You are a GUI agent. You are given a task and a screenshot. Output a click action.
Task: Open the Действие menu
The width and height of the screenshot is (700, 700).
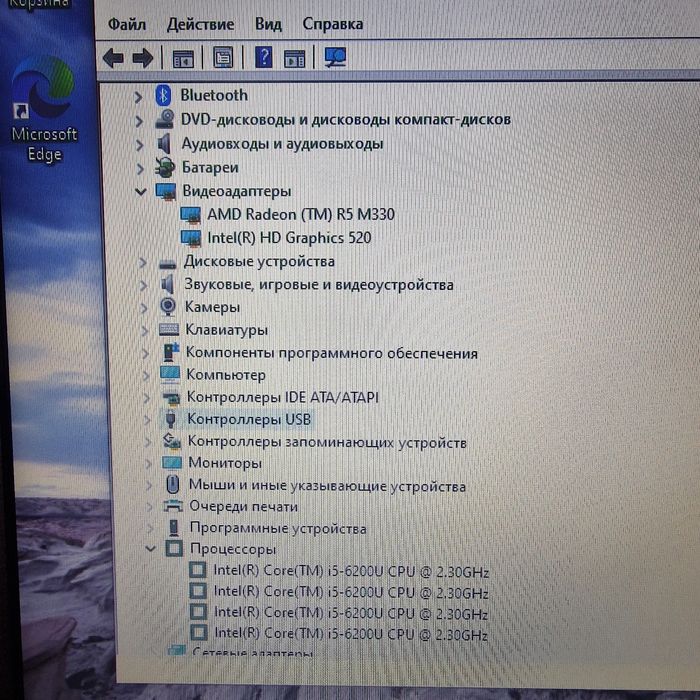(200, 24)
